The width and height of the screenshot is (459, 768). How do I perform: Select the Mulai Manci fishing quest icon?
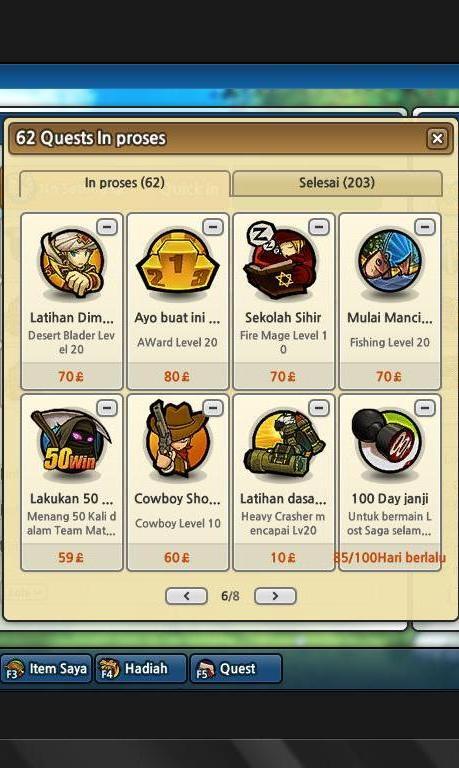click(x=389, y=264)
